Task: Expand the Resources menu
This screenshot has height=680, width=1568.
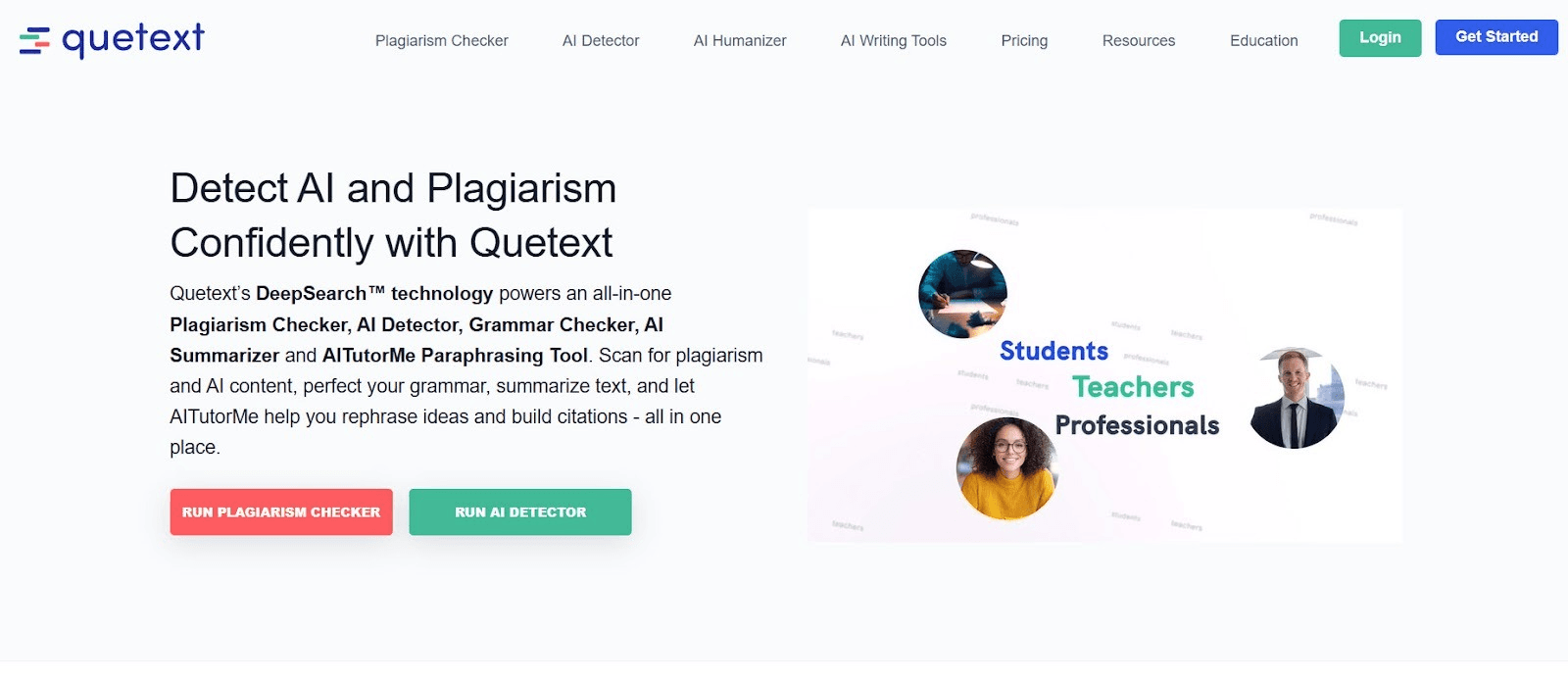Action: point(1138,40)
